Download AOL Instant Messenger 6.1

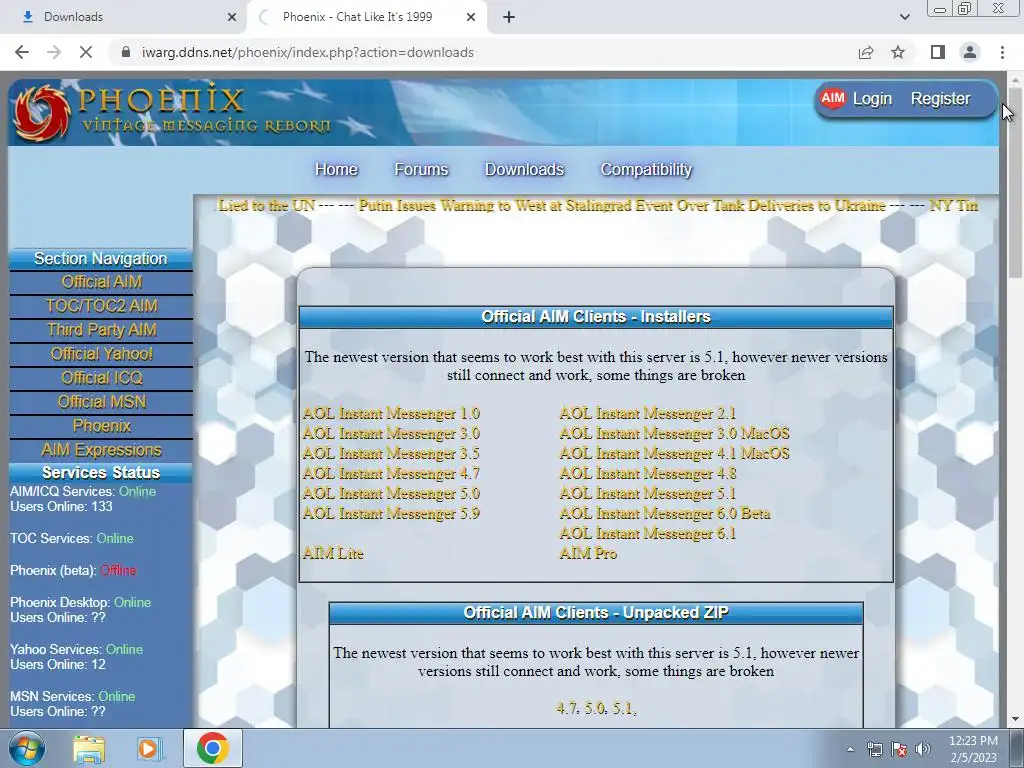click(648, 534)
